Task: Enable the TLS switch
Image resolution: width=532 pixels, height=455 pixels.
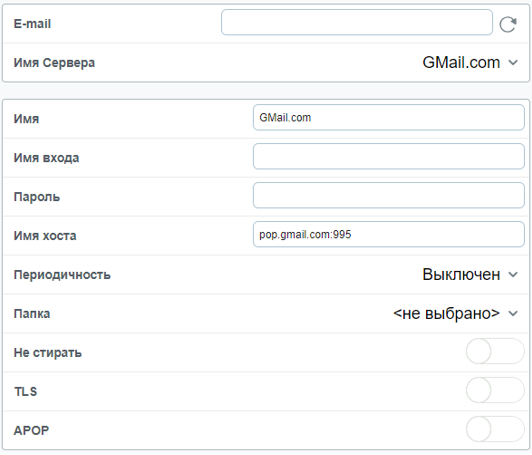Action: tap(495, 390)
